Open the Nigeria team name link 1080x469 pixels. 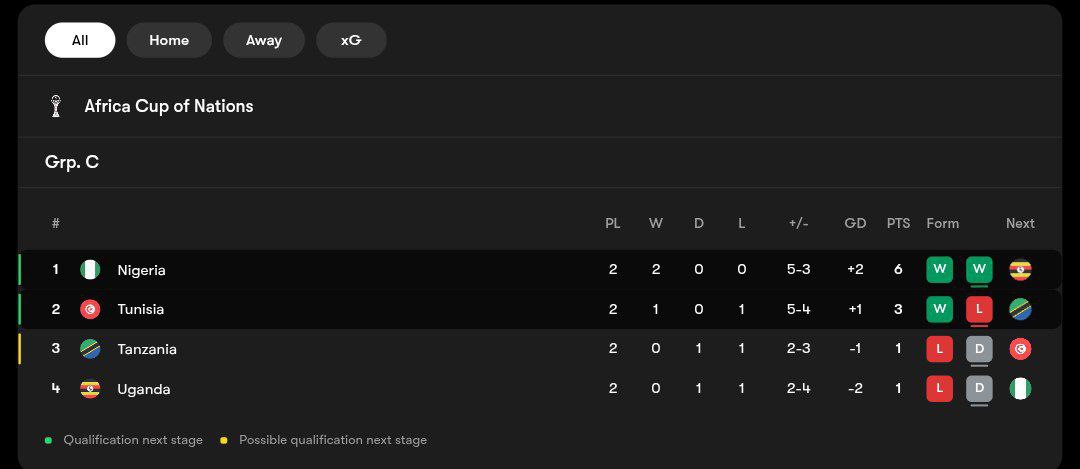tap(141, 270)
